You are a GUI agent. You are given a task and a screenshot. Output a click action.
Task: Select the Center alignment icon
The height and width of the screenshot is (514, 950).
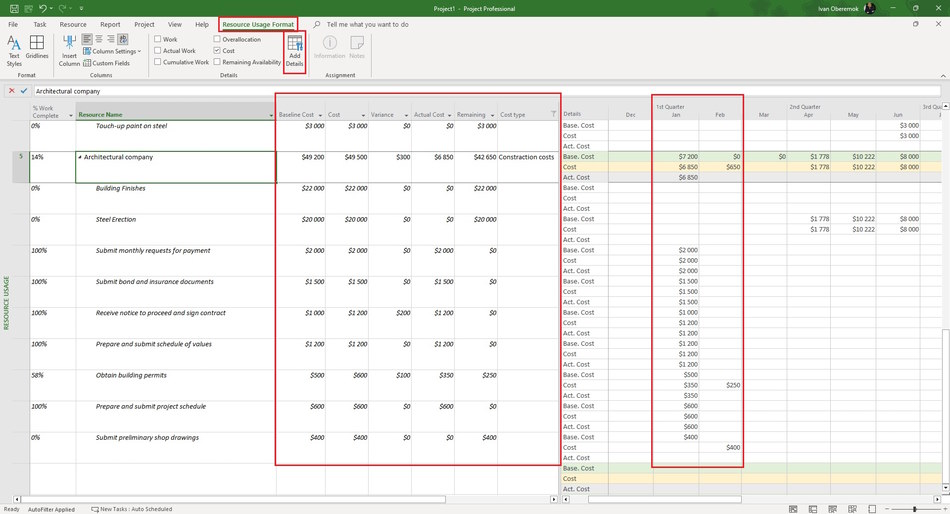(x=99, y=39)
